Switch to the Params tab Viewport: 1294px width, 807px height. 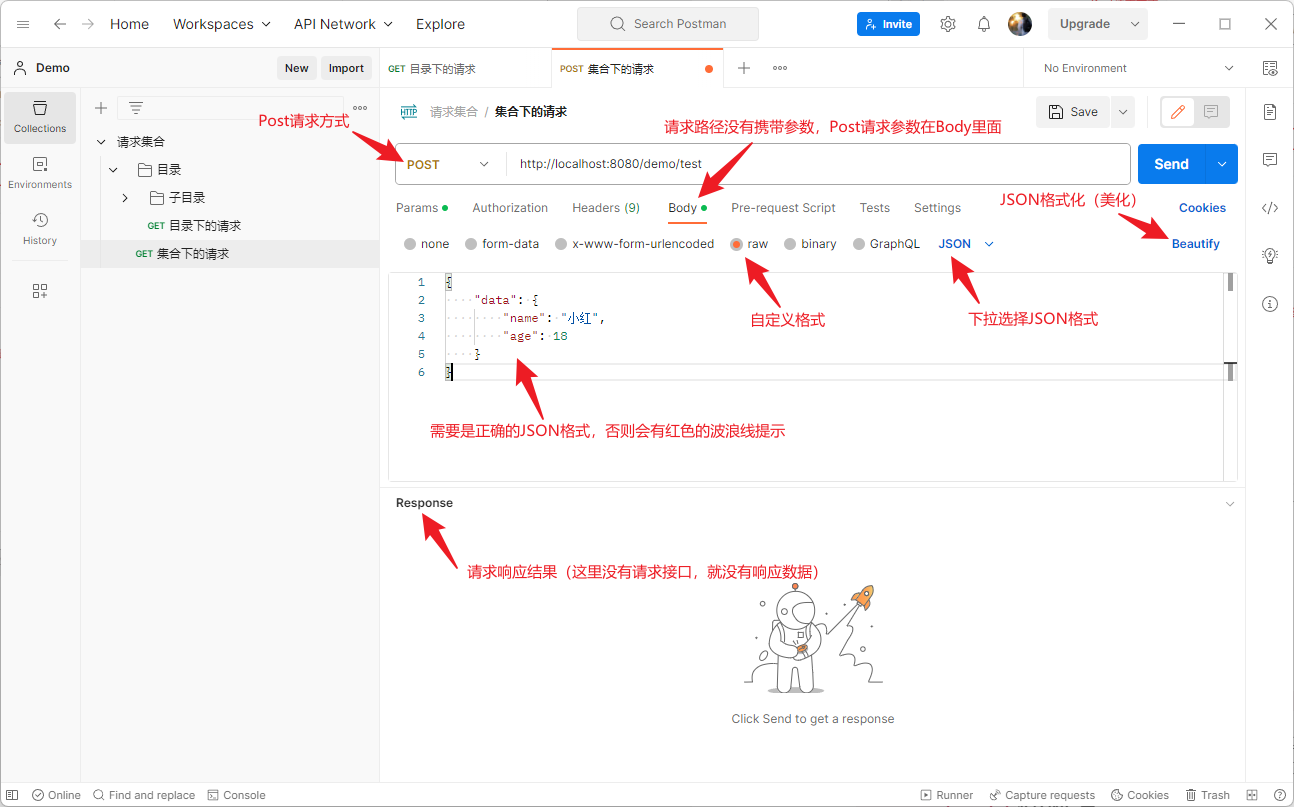click(x=421, y=208)
